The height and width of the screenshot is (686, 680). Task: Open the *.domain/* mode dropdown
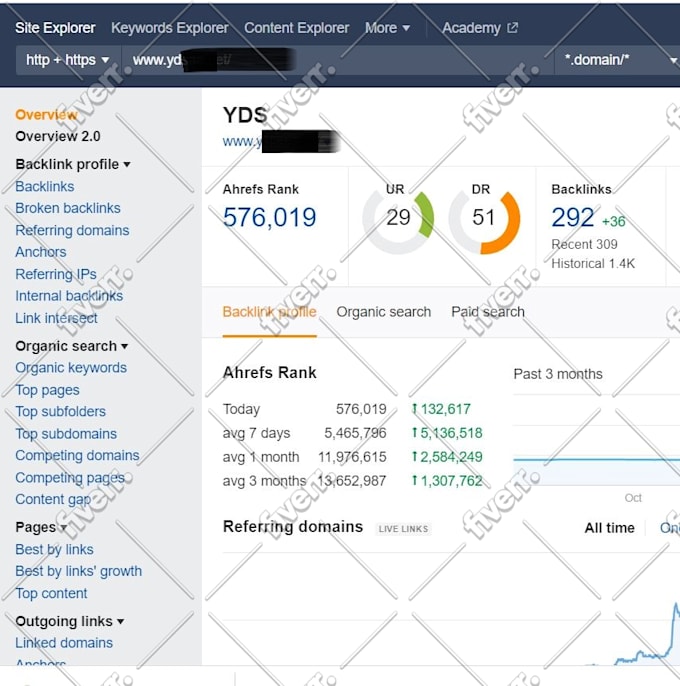619,60
